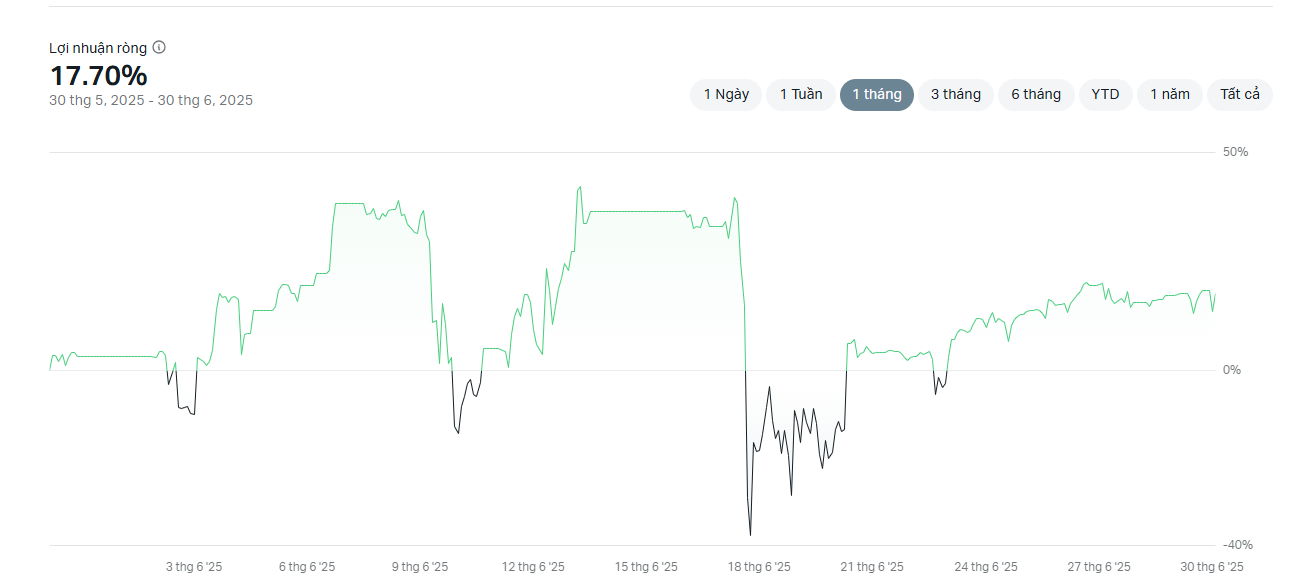The width and height of the screenshot is (1296, 585).
Task: Select the YTD range
Action: pos(1105,95)
